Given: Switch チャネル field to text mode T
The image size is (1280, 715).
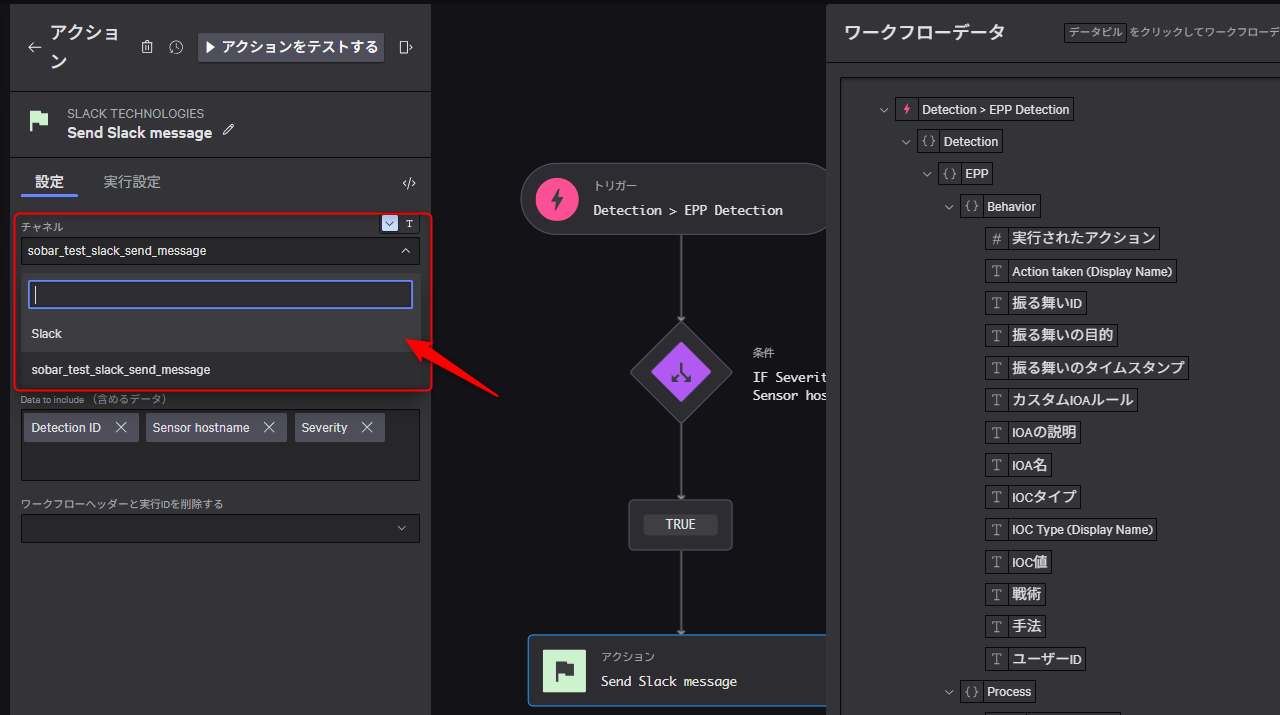Looking at the screenshot, I should pos(409,224).
